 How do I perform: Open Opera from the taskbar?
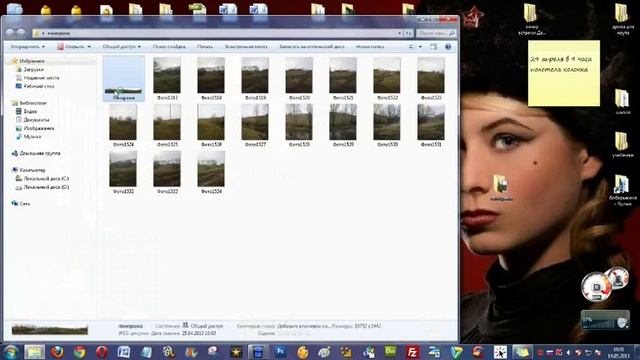pyautogui.click(x=102, y=352)
